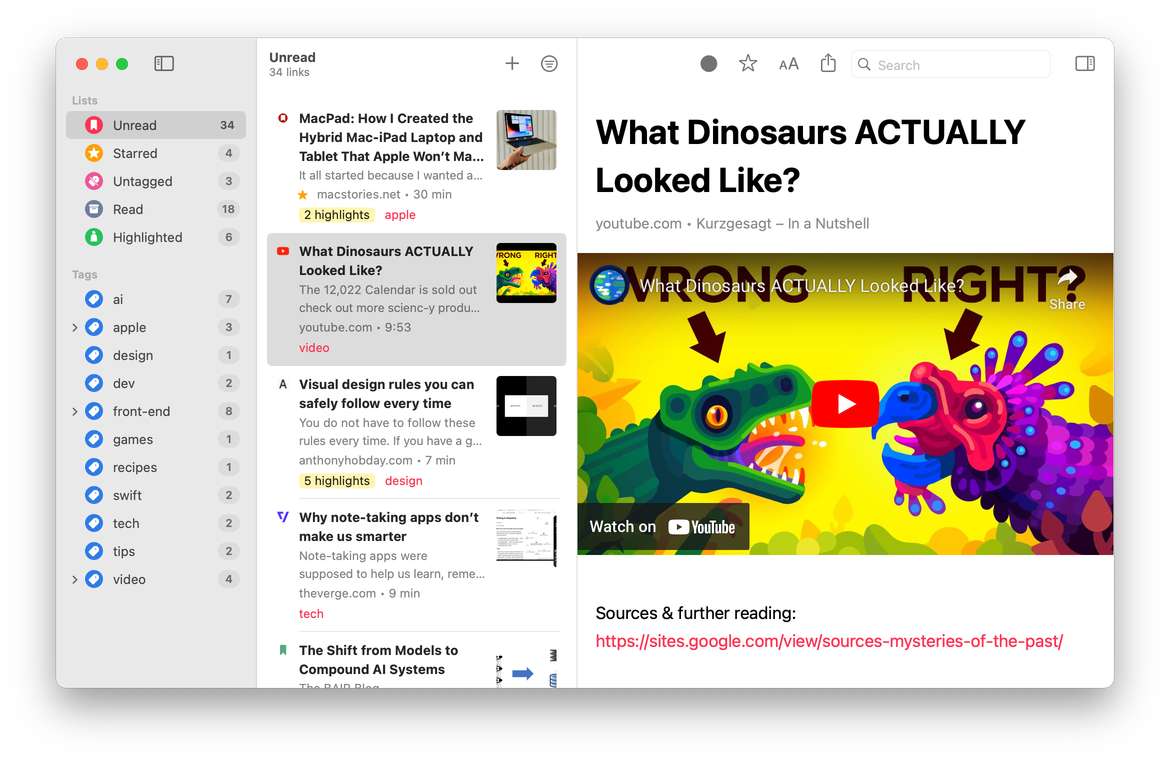
Task: Mark article as read with circle icon
Action: click(709, 64)
